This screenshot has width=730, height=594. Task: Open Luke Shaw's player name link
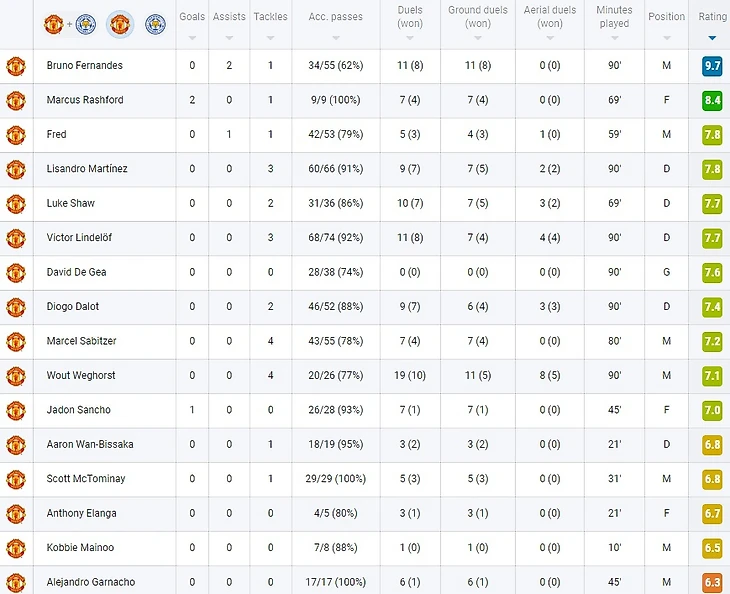(x=71, y=203)
